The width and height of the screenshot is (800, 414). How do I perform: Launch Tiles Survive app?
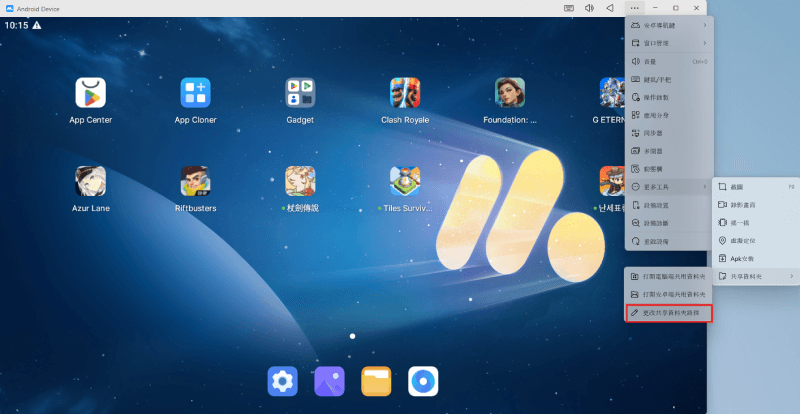click(x=405, y=181)
